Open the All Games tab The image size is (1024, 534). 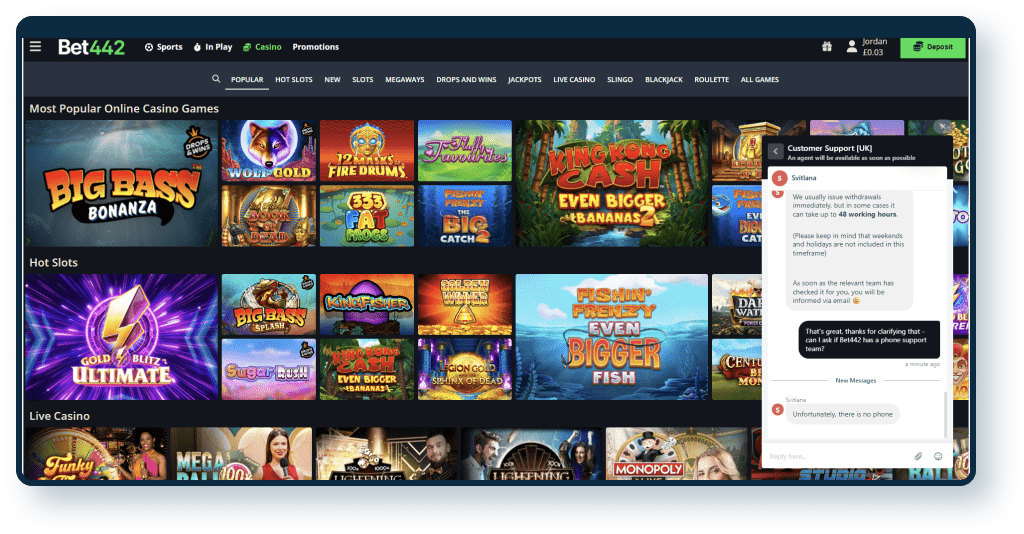pyautogui.click(x=760, y=80)
